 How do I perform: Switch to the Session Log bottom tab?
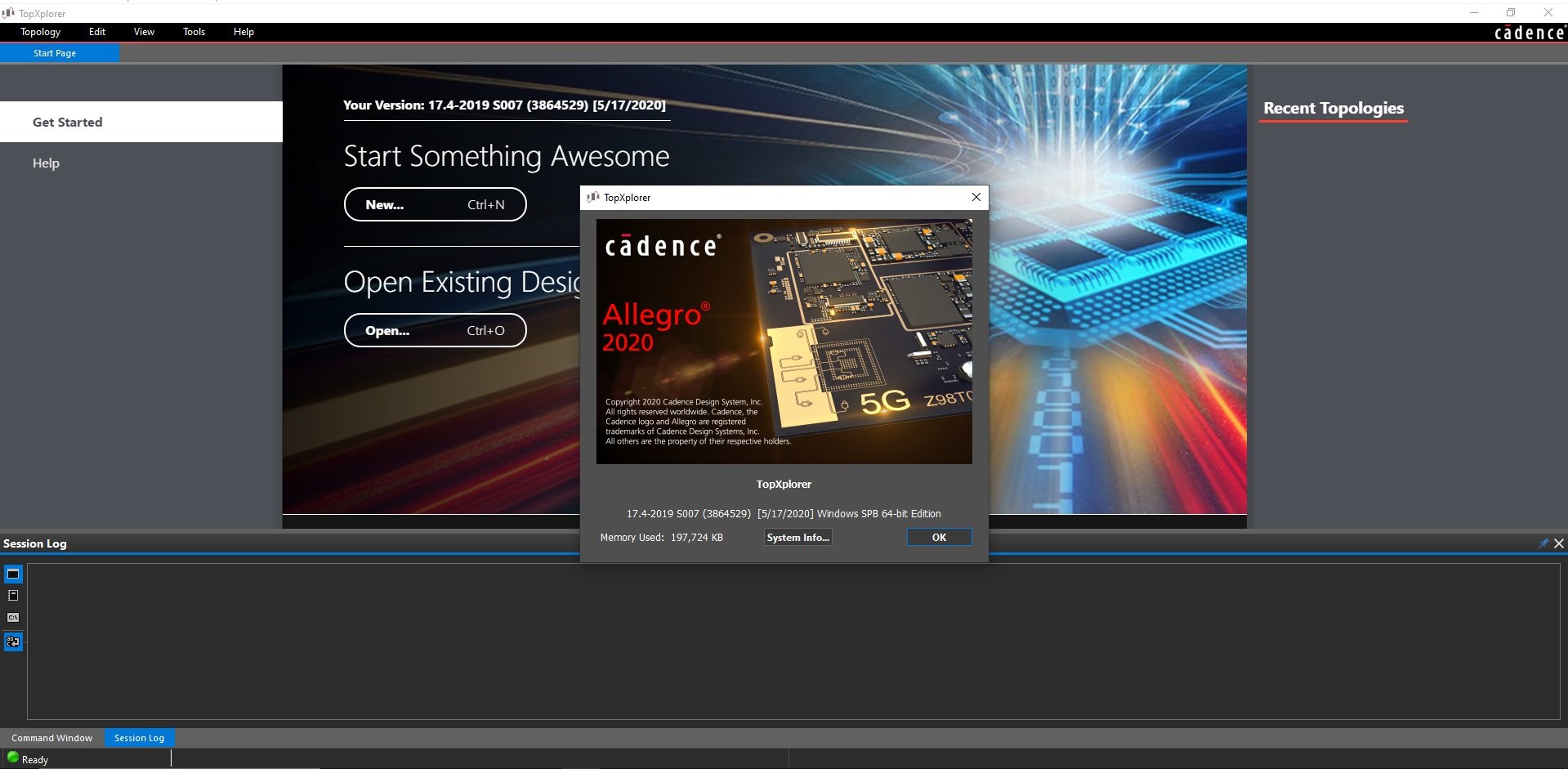coord(139,738)
